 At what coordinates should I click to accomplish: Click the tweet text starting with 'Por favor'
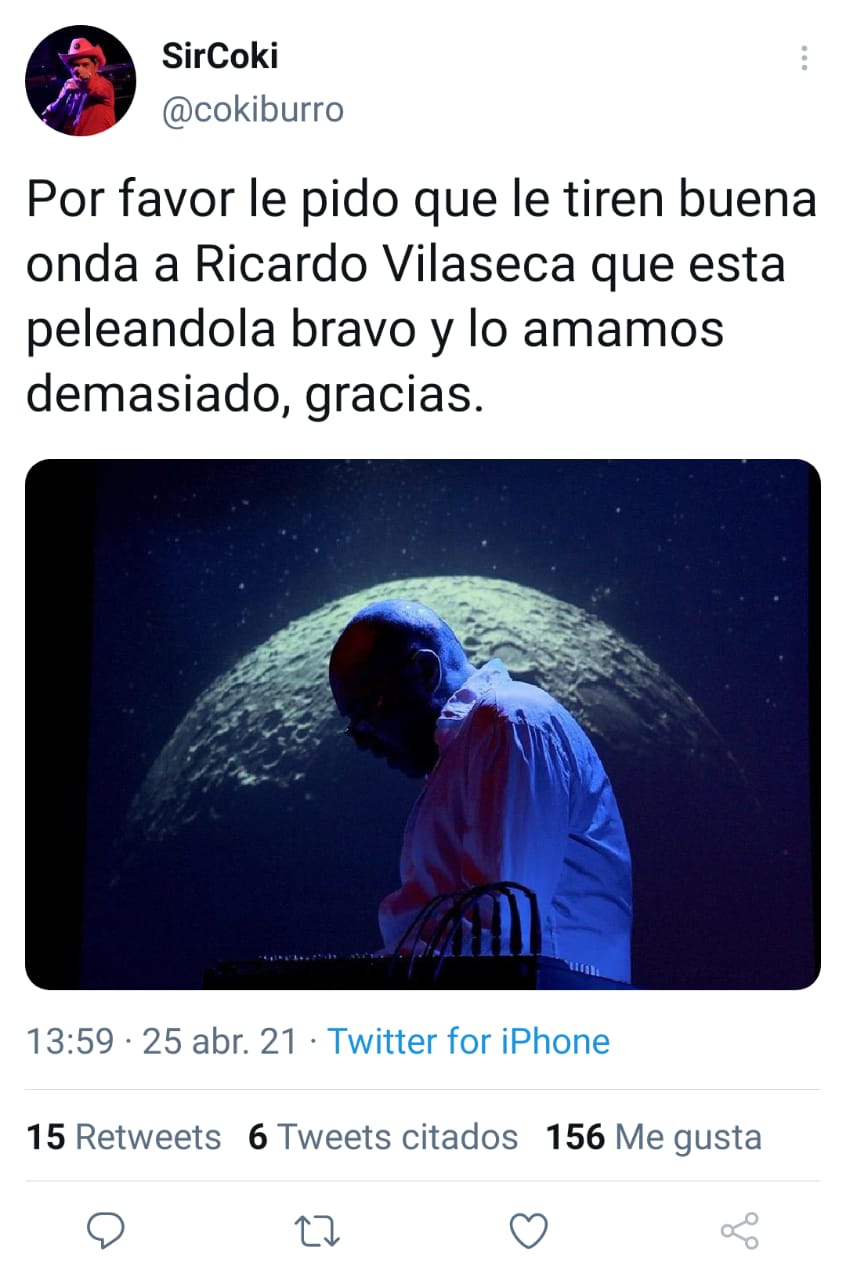422,299
